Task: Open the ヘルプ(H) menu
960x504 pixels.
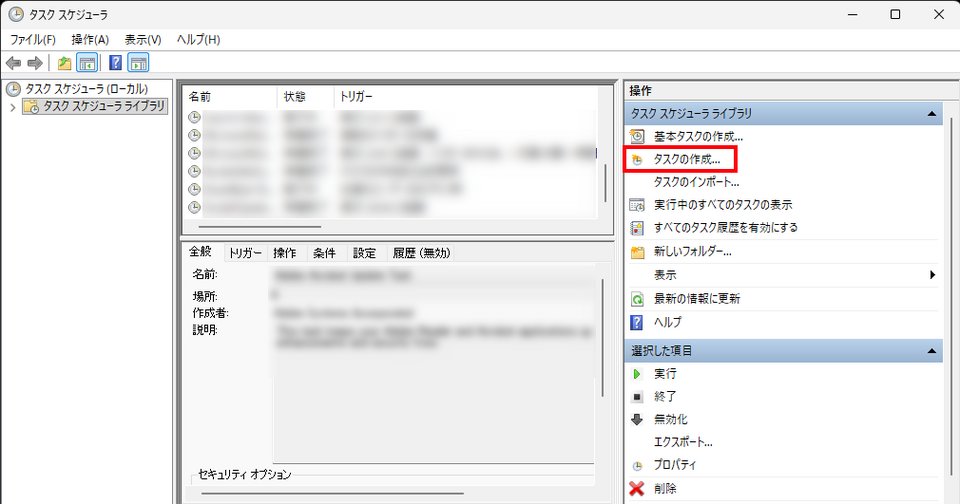Action: [x=198, y=40]
